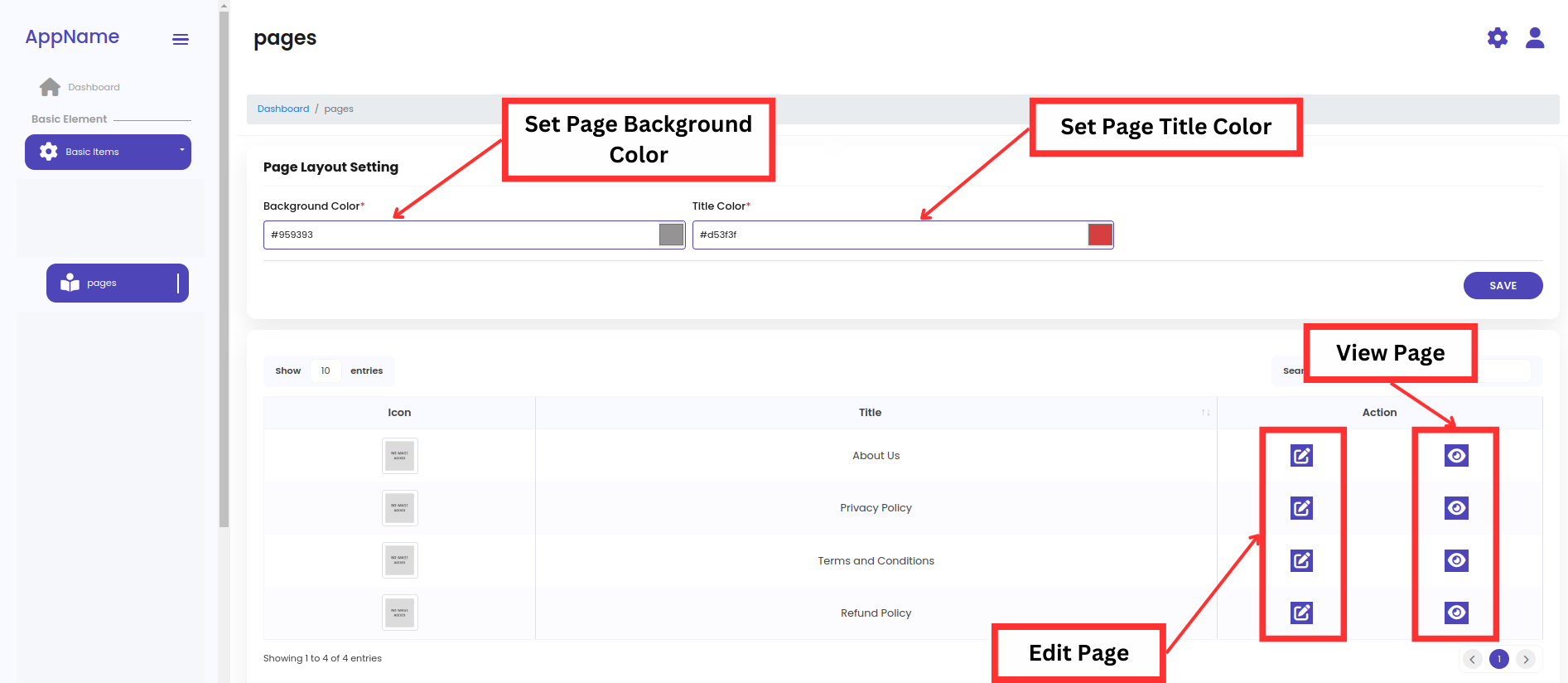
Task: Click the SAVE button
Action: tap(1503, 286)
